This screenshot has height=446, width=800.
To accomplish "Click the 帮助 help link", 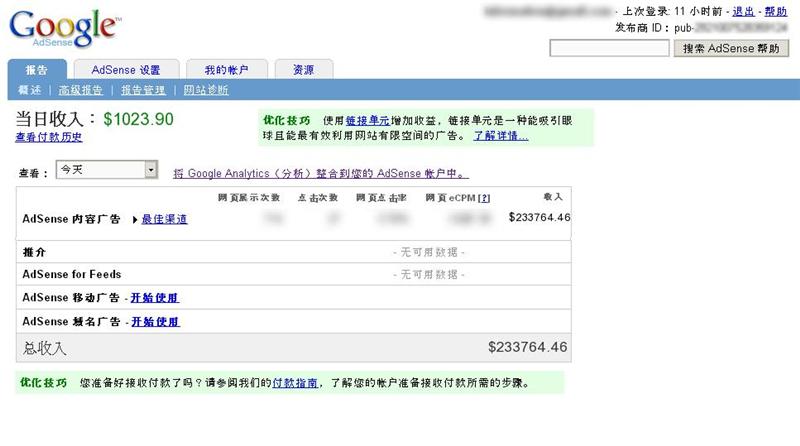I will point(776,11).
